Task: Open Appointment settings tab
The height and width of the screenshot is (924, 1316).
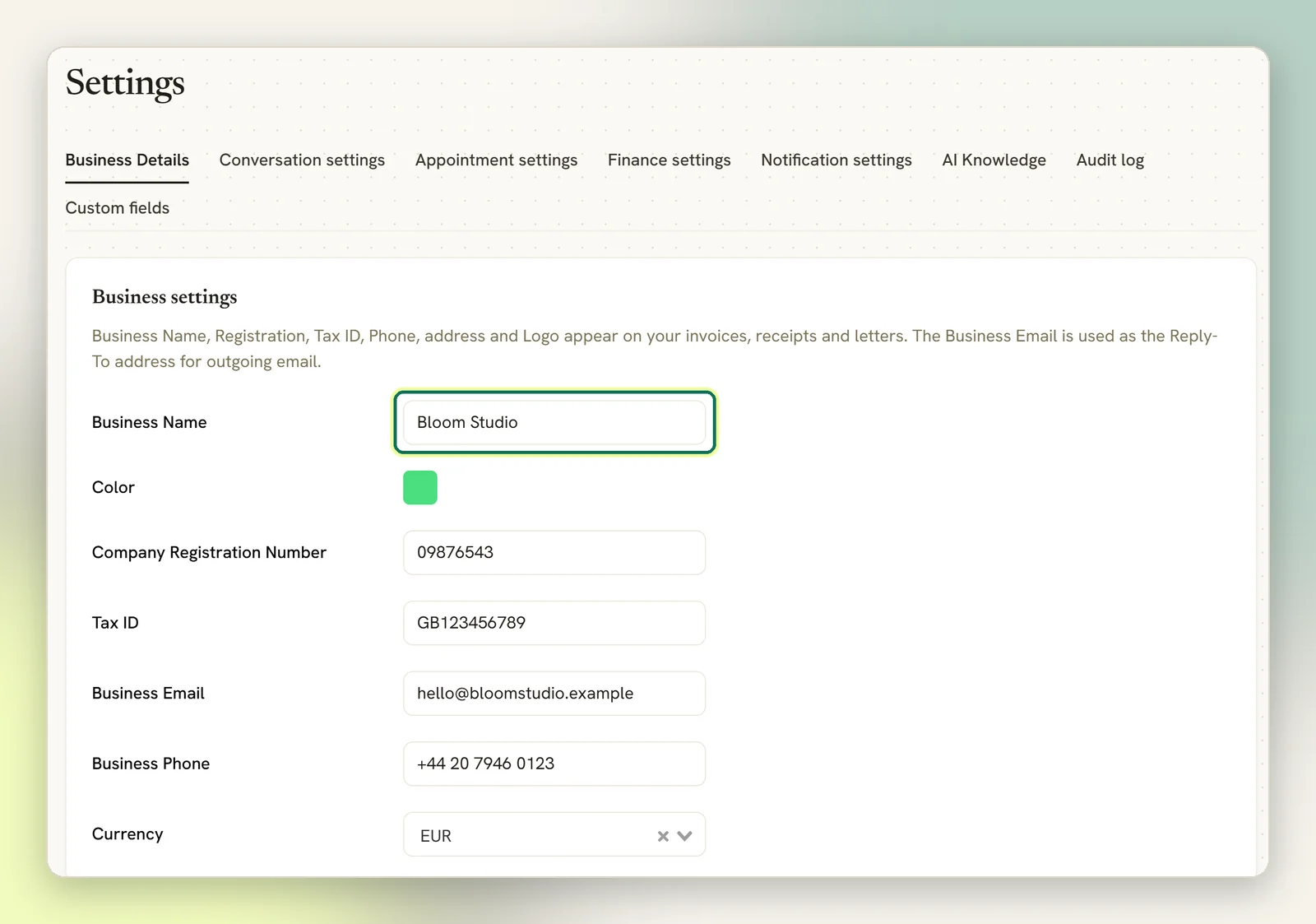Action: 496,160
